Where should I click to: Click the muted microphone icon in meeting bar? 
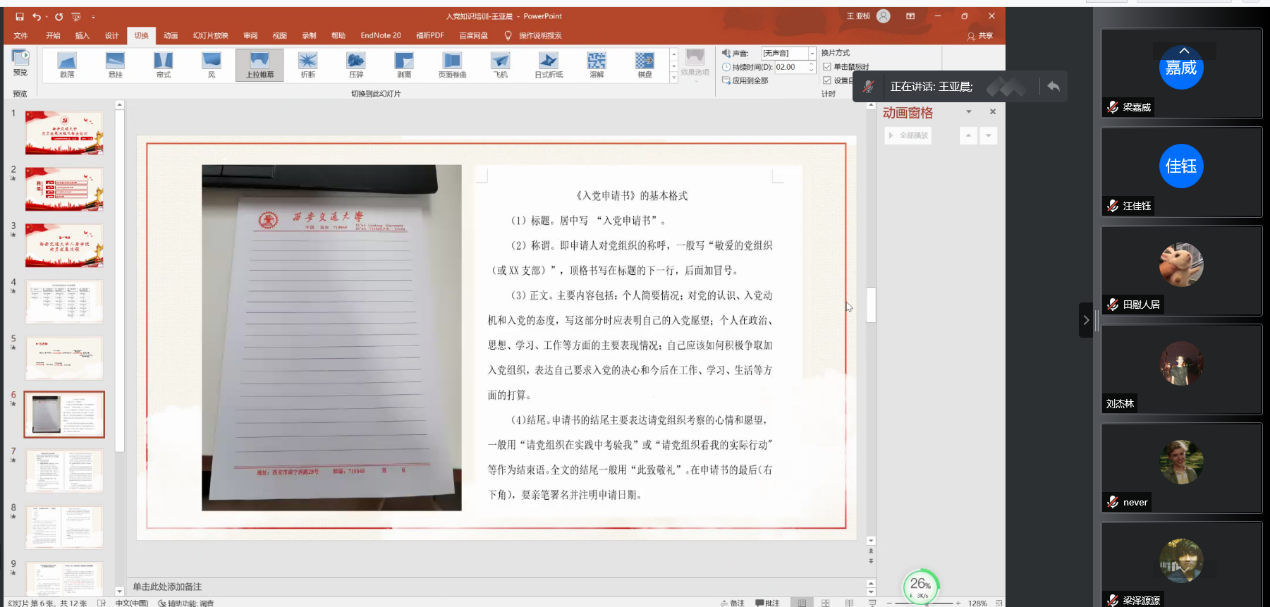click(x=870, y=87)
